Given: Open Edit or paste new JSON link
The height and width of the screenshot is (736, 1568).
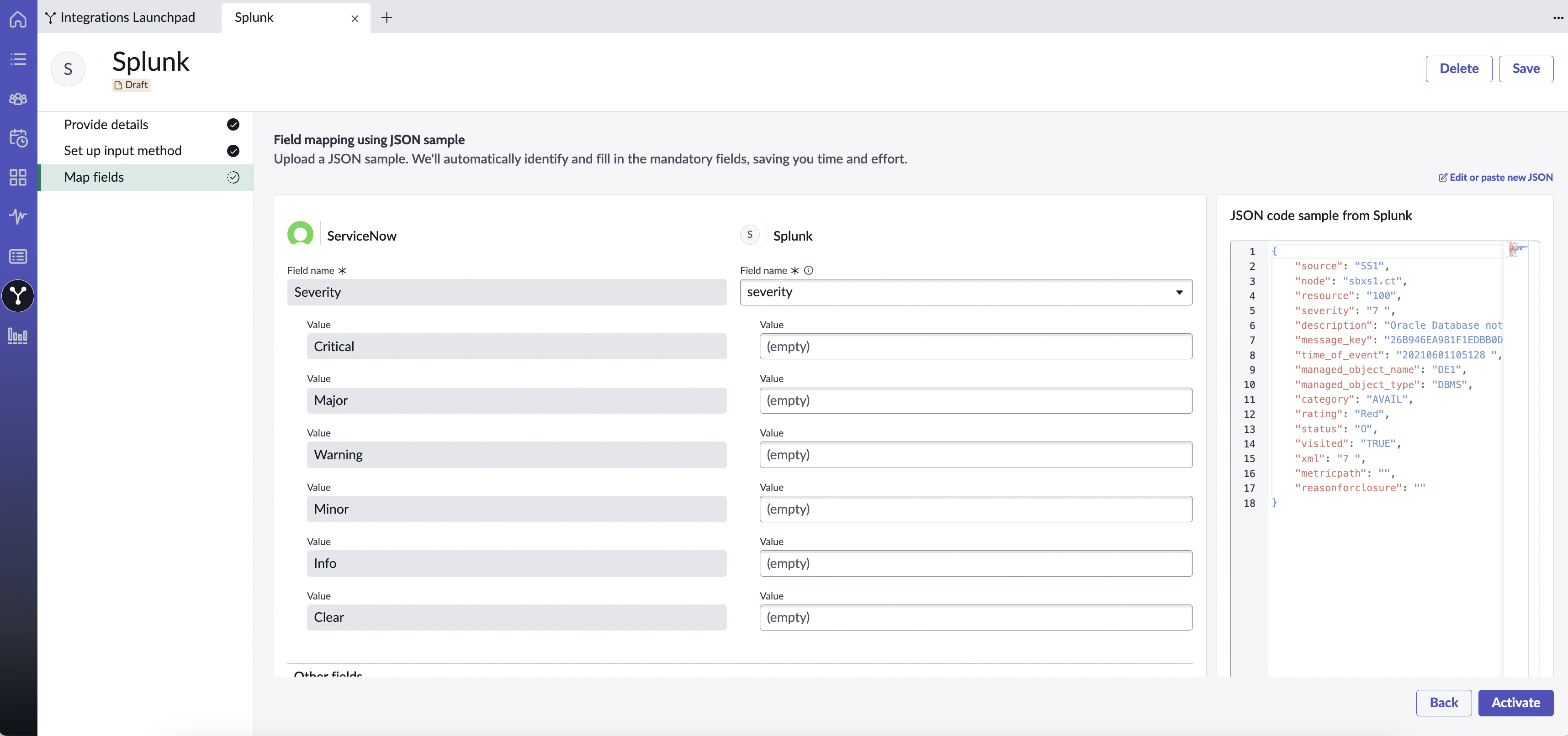Looking at the screenshot, I should click(1495, 178).
